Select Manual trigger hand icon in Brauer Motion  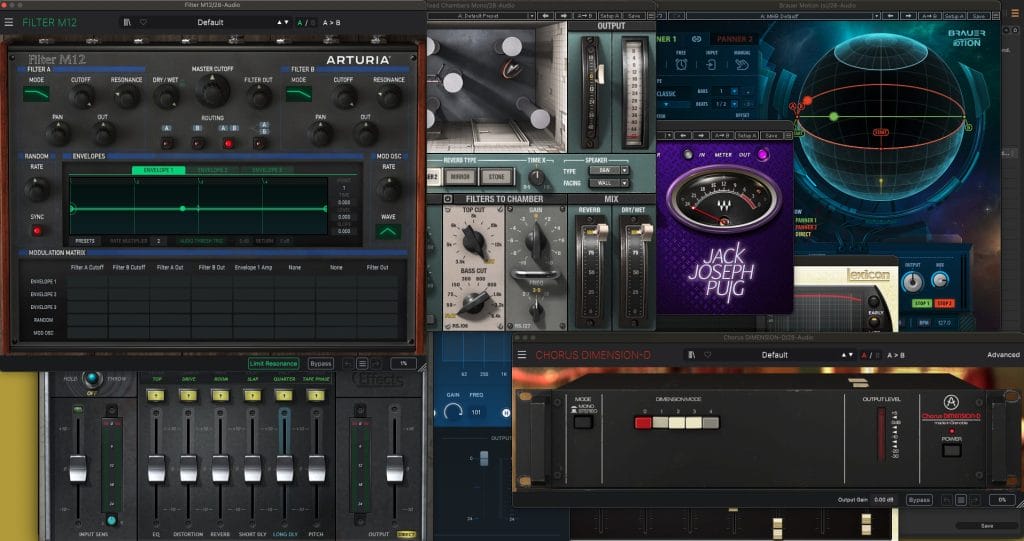742,64
